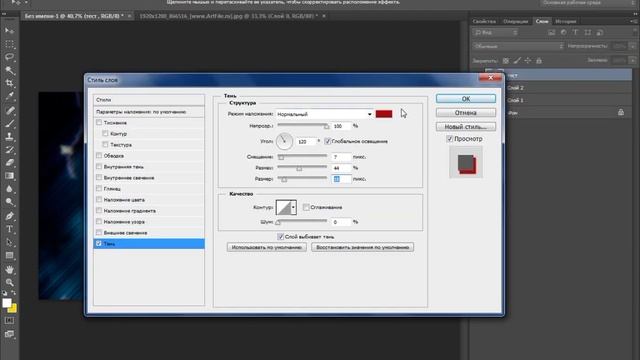Lock layer position icon
The height and width of the screenshot is (360, 640).
point(528,60)
